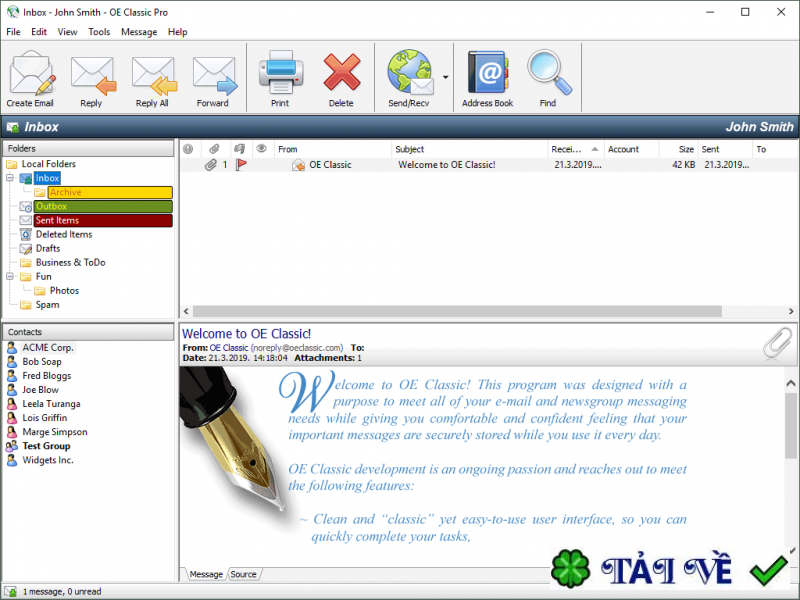The image size is (800, 600).
Task: Sort by watch eye column header
Action: [x=261, y=148]
